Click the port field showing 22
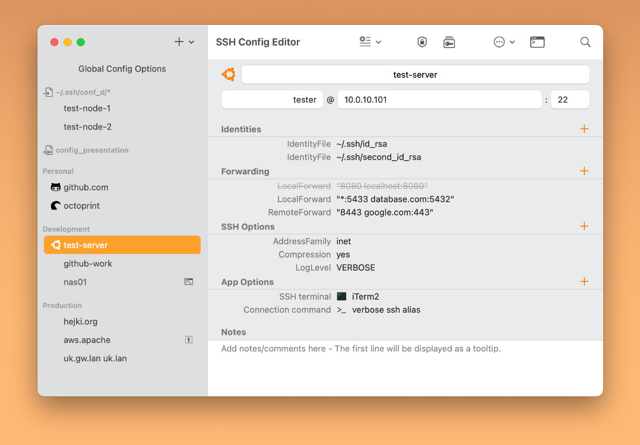640x445 pixels. (570, 100)
